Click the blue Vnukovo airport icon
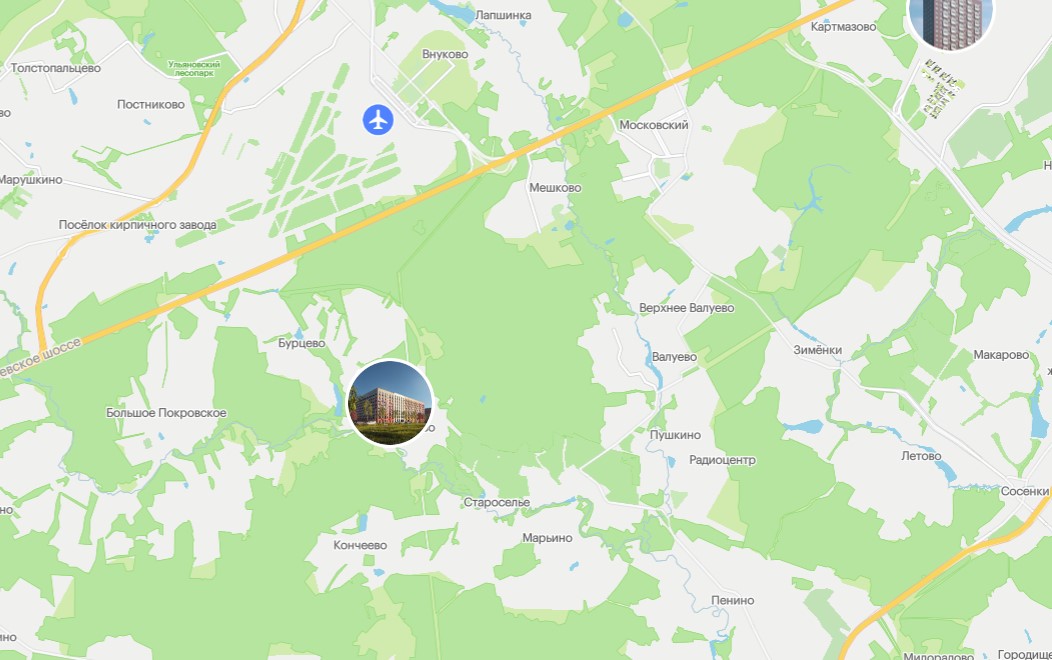Image resolution: width=1052 pixels, height=660 pixels. coord(378,120)
